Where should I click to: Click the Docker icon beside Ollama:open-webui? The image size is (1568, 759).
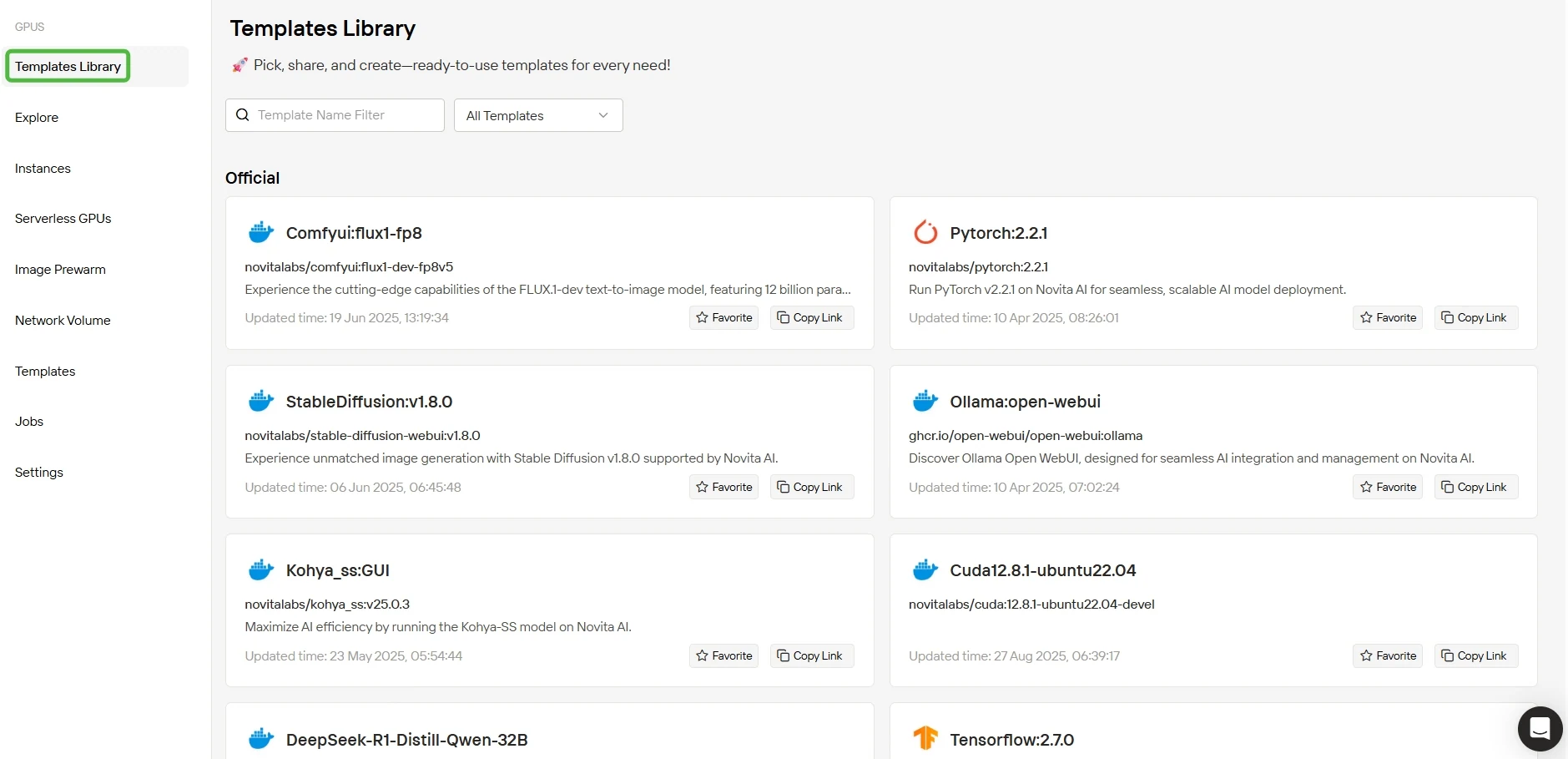[x=925, y=401]
